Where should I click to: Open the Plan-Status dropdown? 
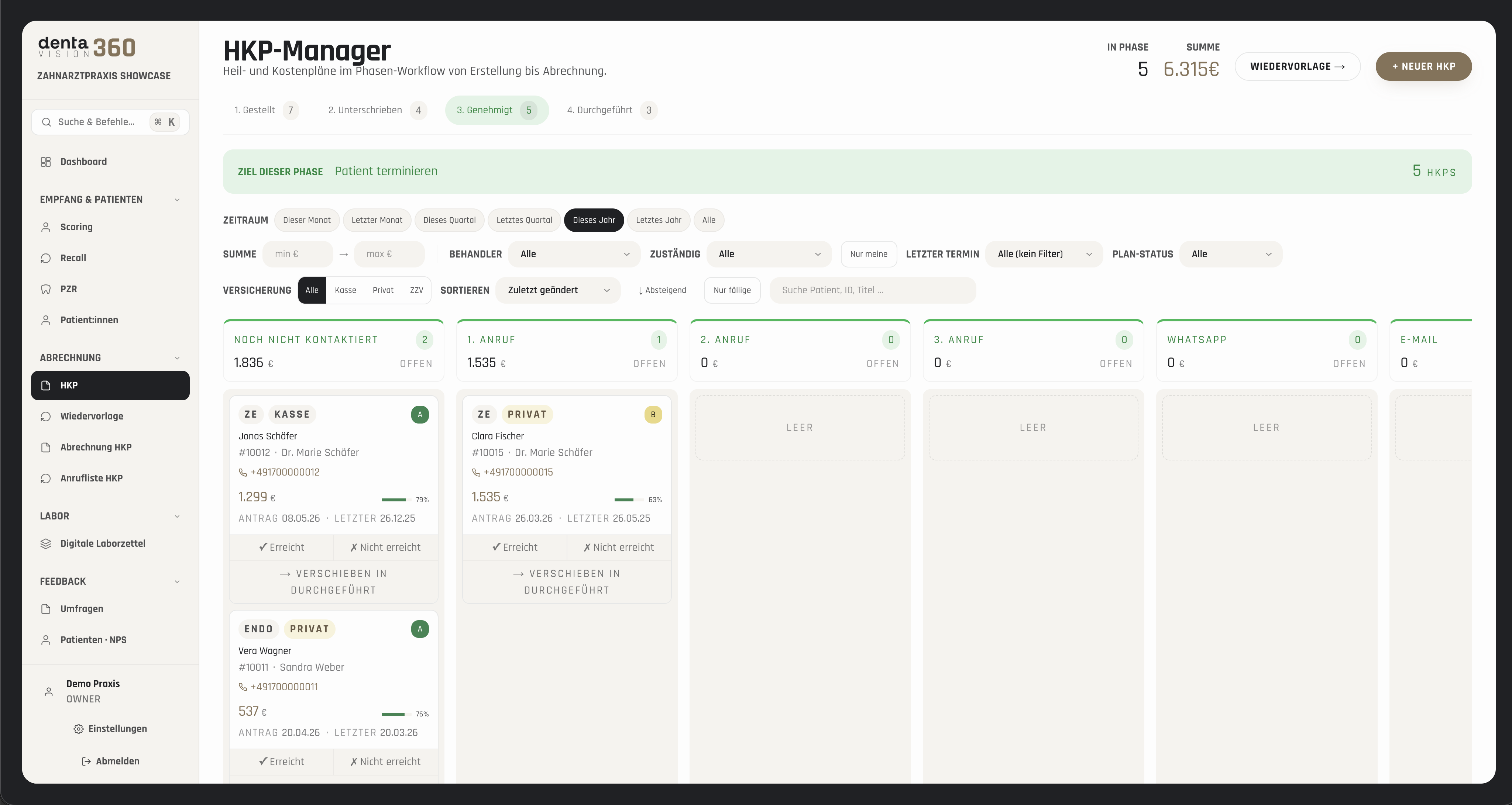tap(1231, 254)
